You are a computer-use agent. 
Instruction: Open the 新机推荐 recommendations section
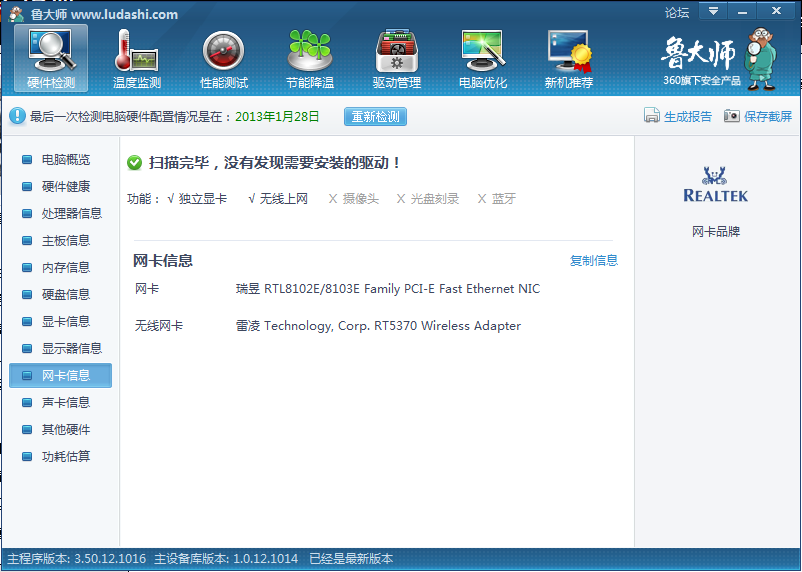point(569,58)
